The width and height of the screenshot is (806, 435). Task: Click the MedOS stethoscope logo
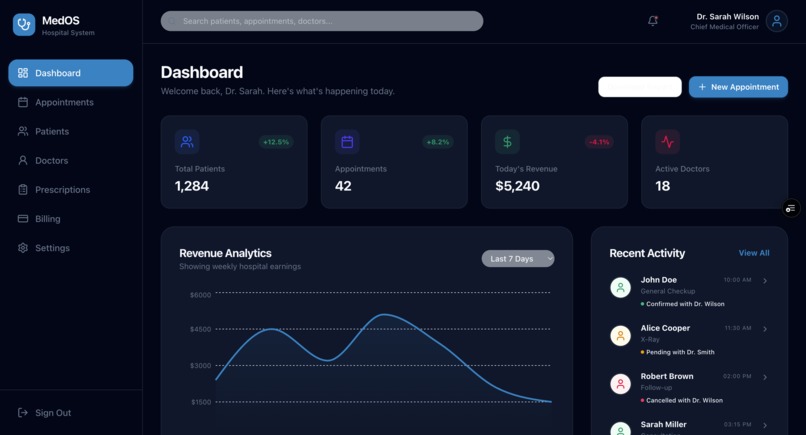(x=24, y=24)
